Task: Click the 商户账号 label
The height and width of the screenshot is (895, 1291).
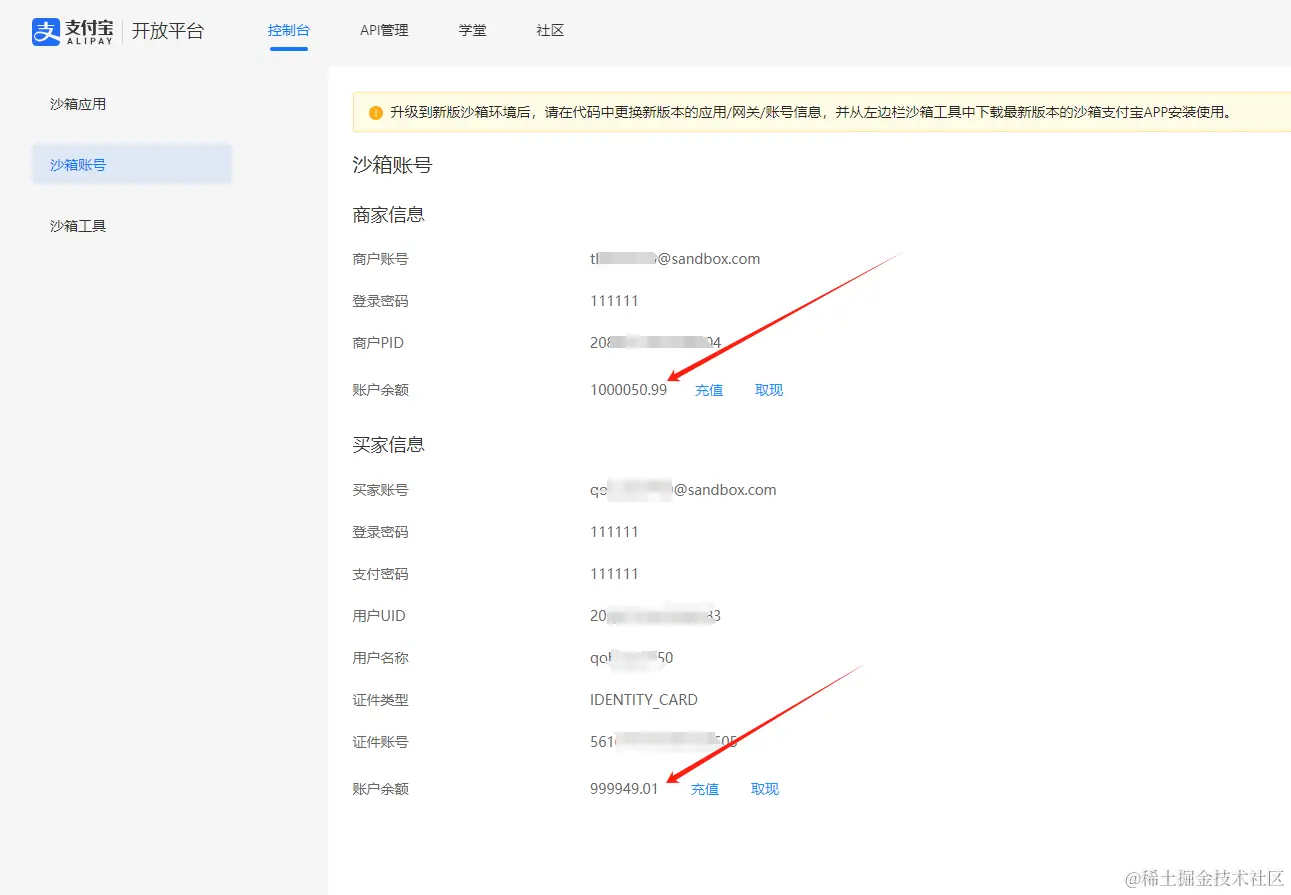Action: [380, 259]
